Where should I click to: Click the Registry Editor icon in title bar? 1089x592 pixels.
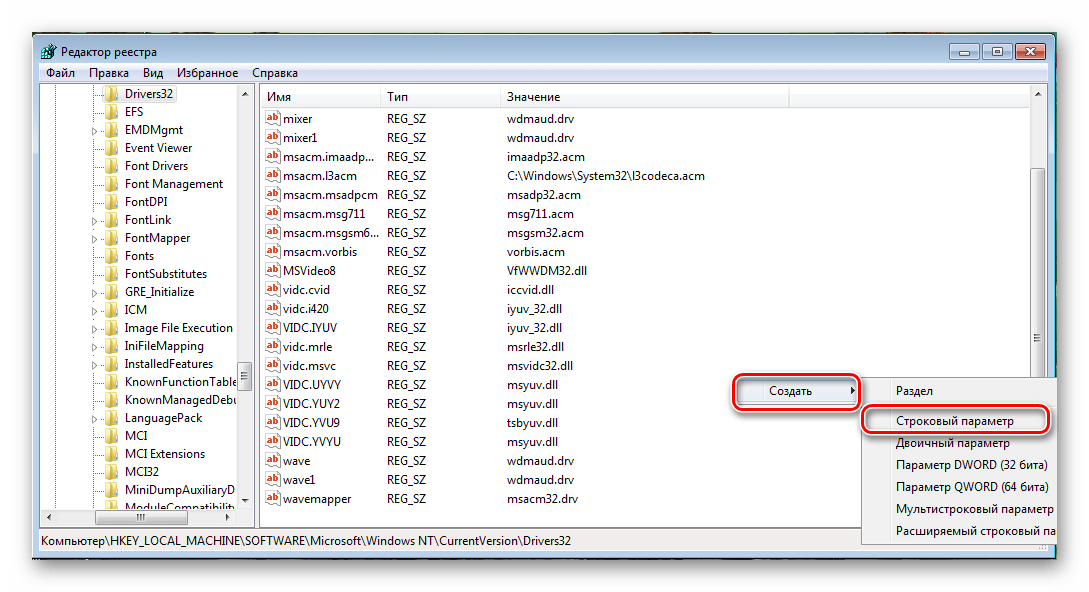[x=49, y=51]
